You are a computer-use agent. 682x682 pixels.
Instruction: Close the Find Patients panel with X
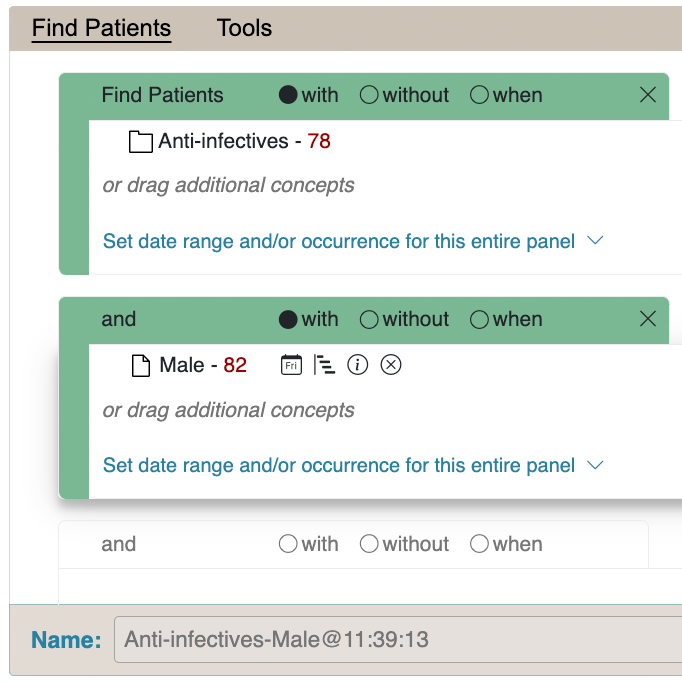coord(648,95)
